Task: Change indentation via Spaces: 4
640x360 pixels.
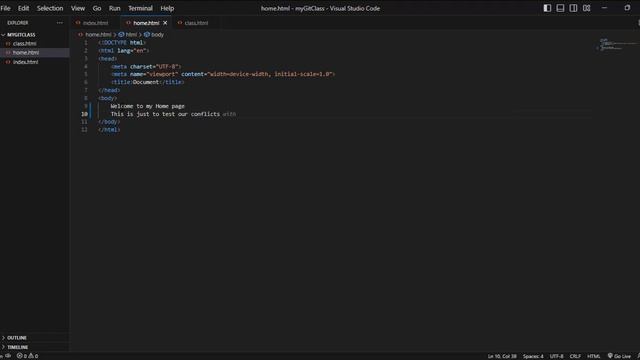Action: pos(533,356)
